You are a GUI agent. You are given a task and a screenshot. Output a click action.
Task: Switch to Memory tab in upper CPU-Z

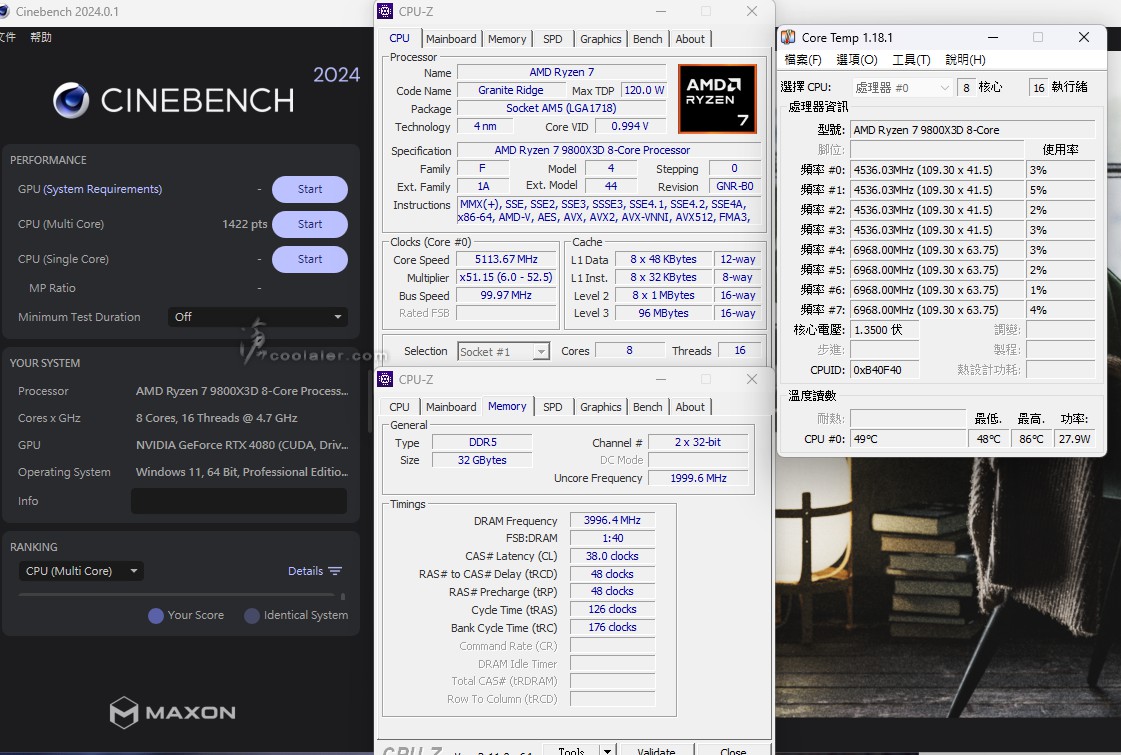coord(507,39)
